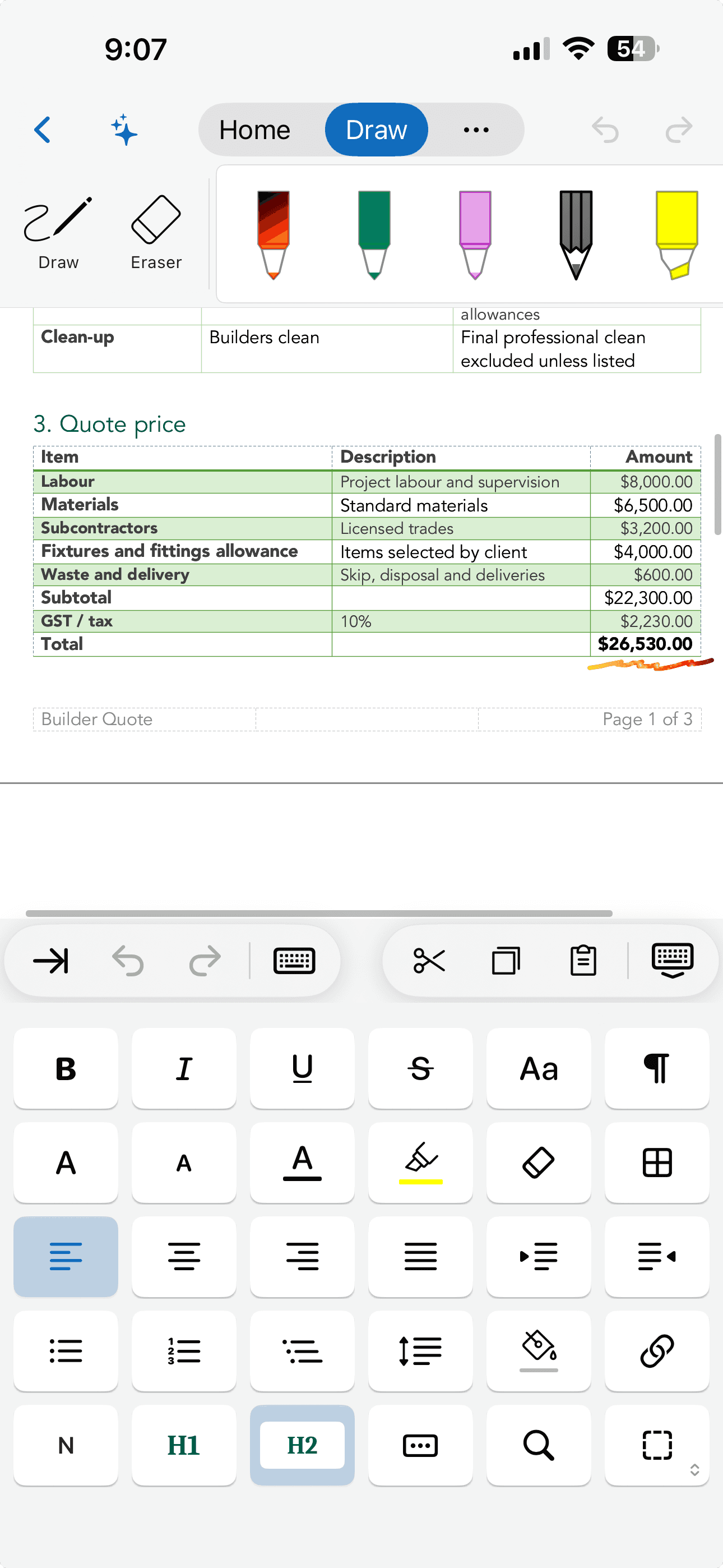Screen dimensions: 723x1568
Task: Cut selection with scissors icon
Action: [429, 961]
